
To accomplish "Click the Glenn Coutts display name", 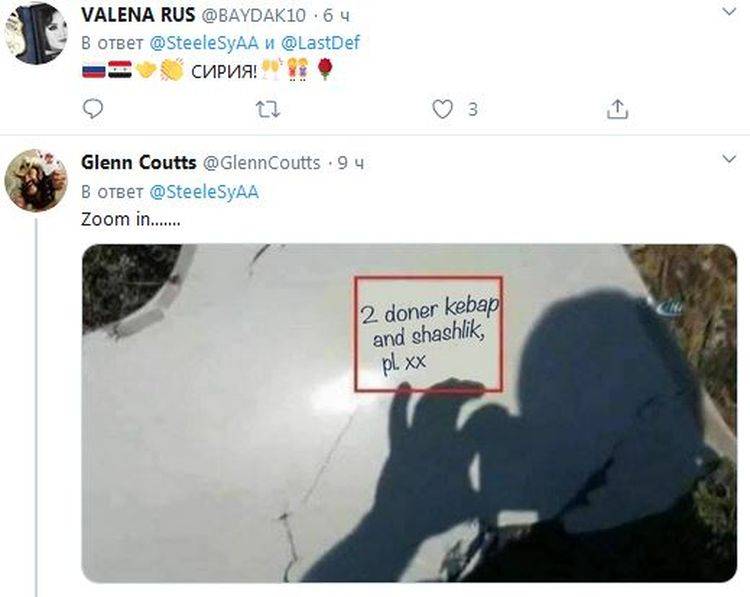I will point(139,163).
